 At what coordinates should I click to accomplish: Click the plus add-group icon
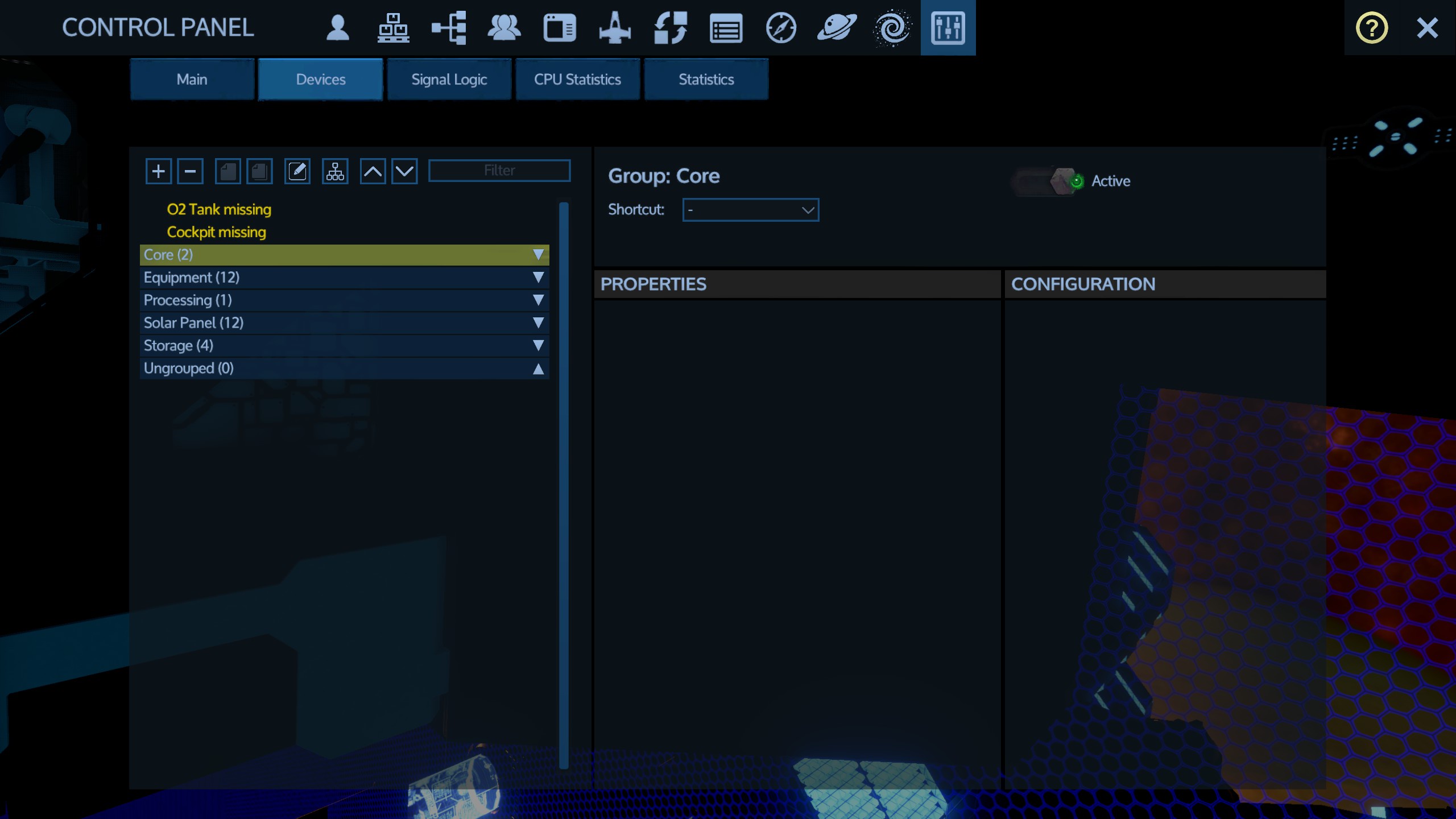coord(158,171)
